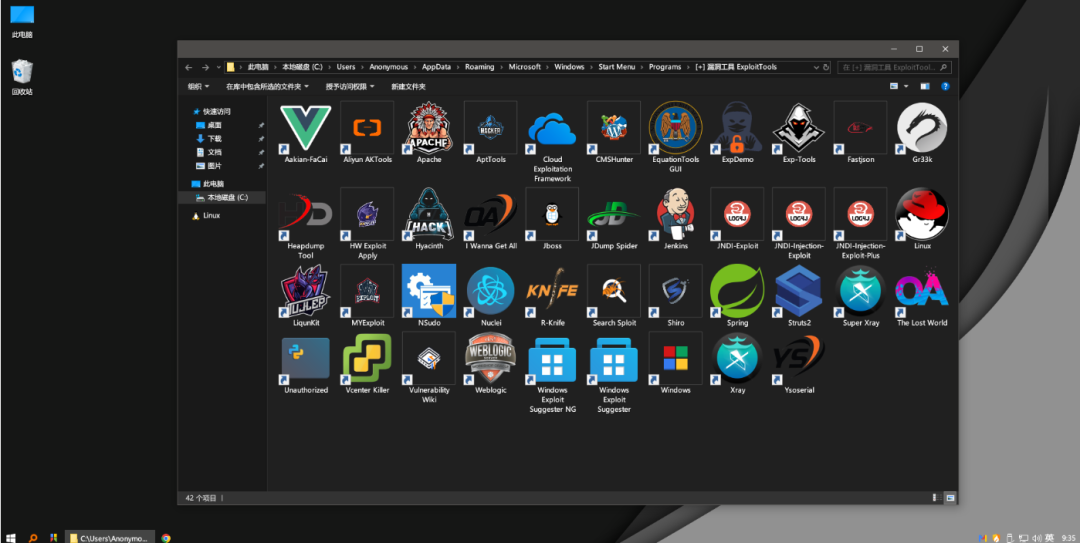This screenshot has height=543, width=1080.
Task: Select 图片 in navigation pane
Action: pos(214,166)
